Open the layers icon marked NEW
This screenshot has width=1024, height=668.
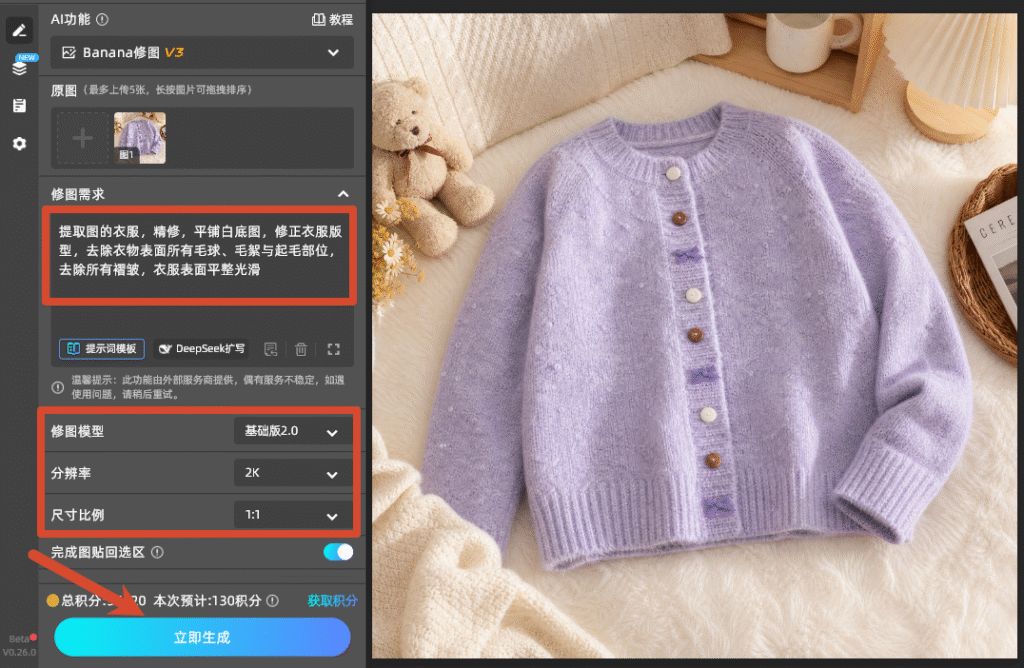(x=20, y=67)
